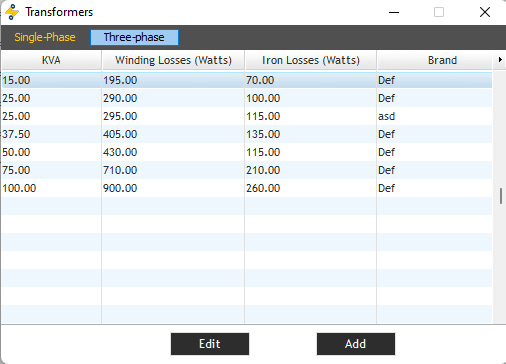Select the row with brand asd
Screen dimensions: 506x364
pyautogui.click(x=247, y=116)
